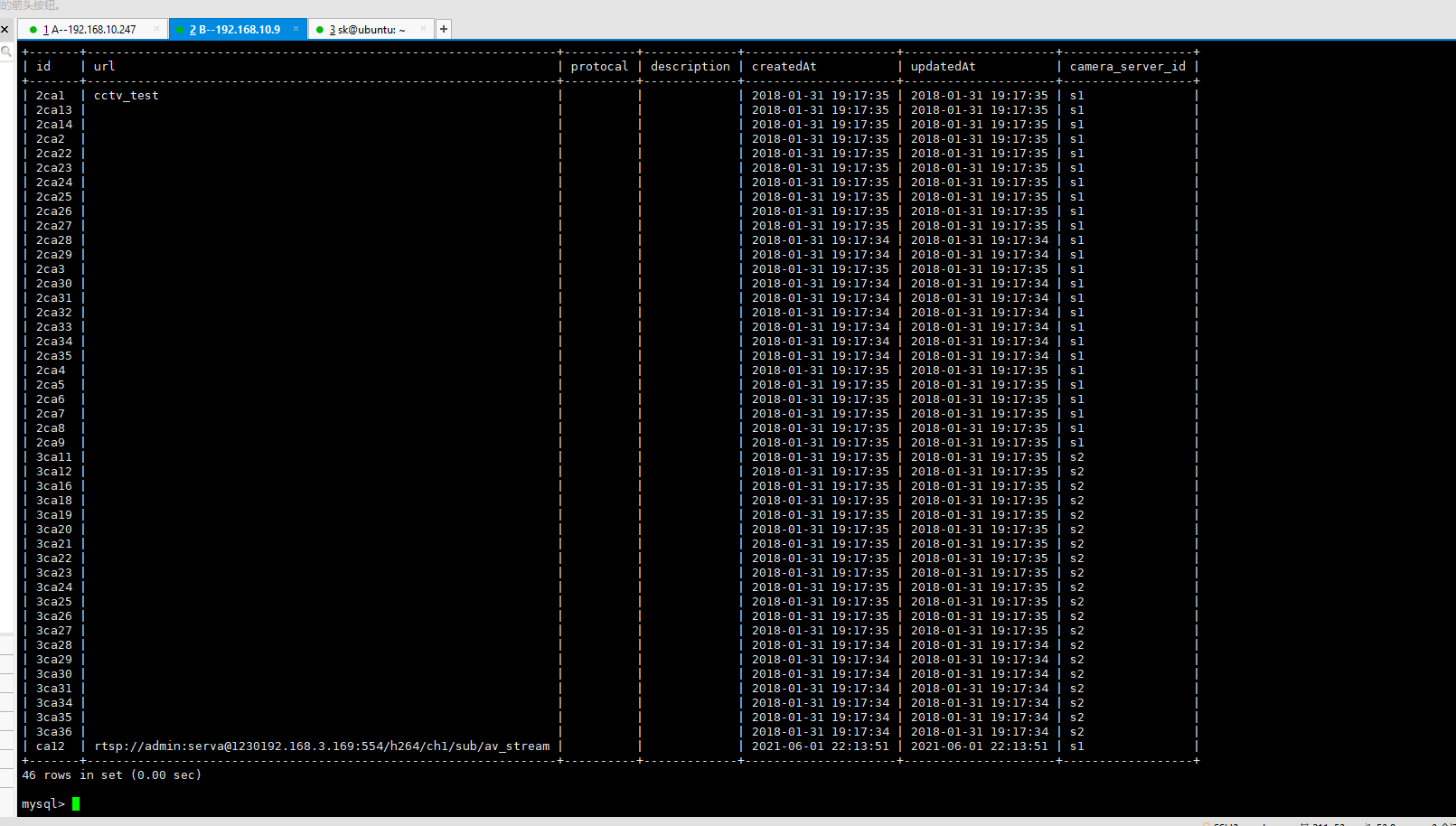Click the 'url' column header
Image resolution: width=1456 pixels, height=826 pixels.
click(x=105, y=66)
